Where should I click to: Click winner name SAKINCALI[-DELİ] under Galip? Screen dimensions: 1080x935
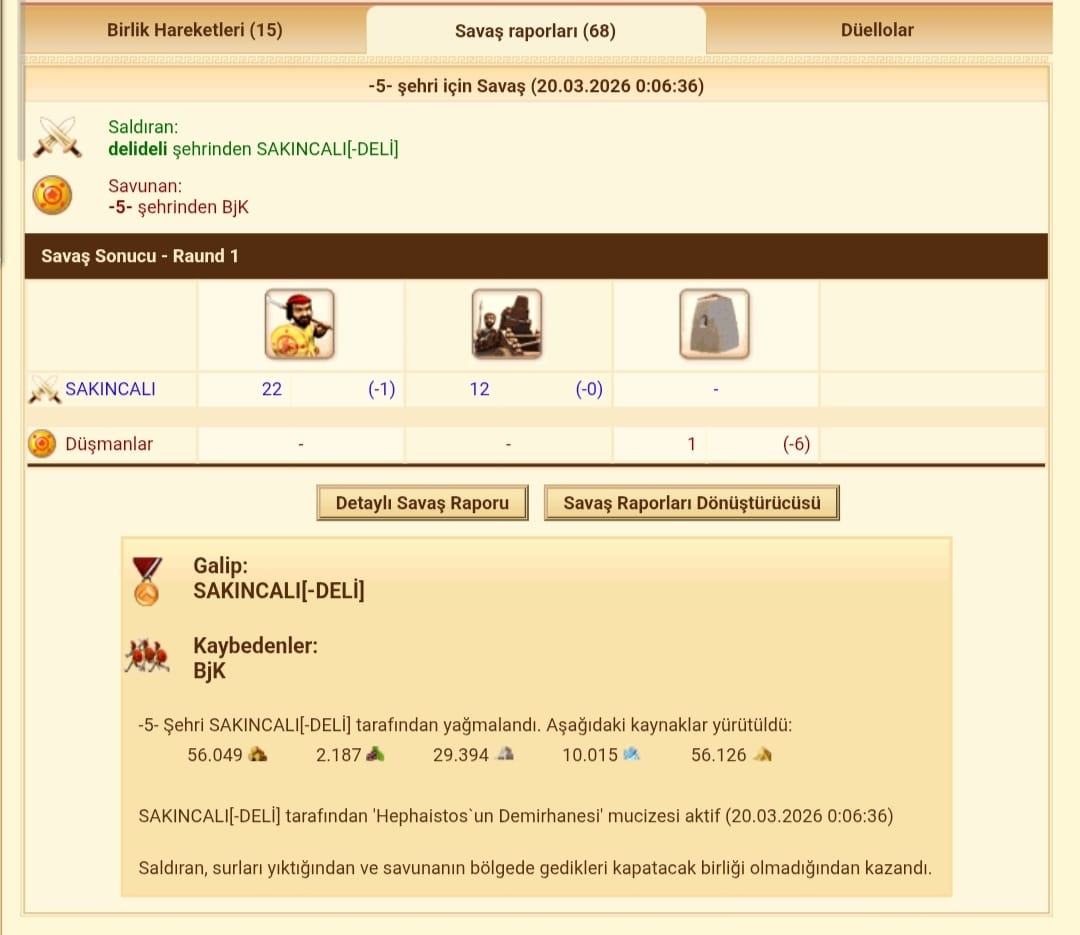click(x=278, y=590)
